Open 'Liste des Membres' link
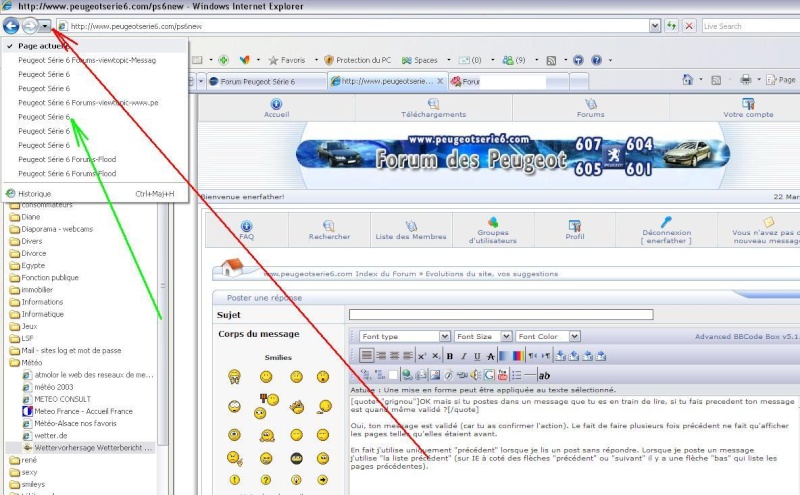 pos(411,230)
